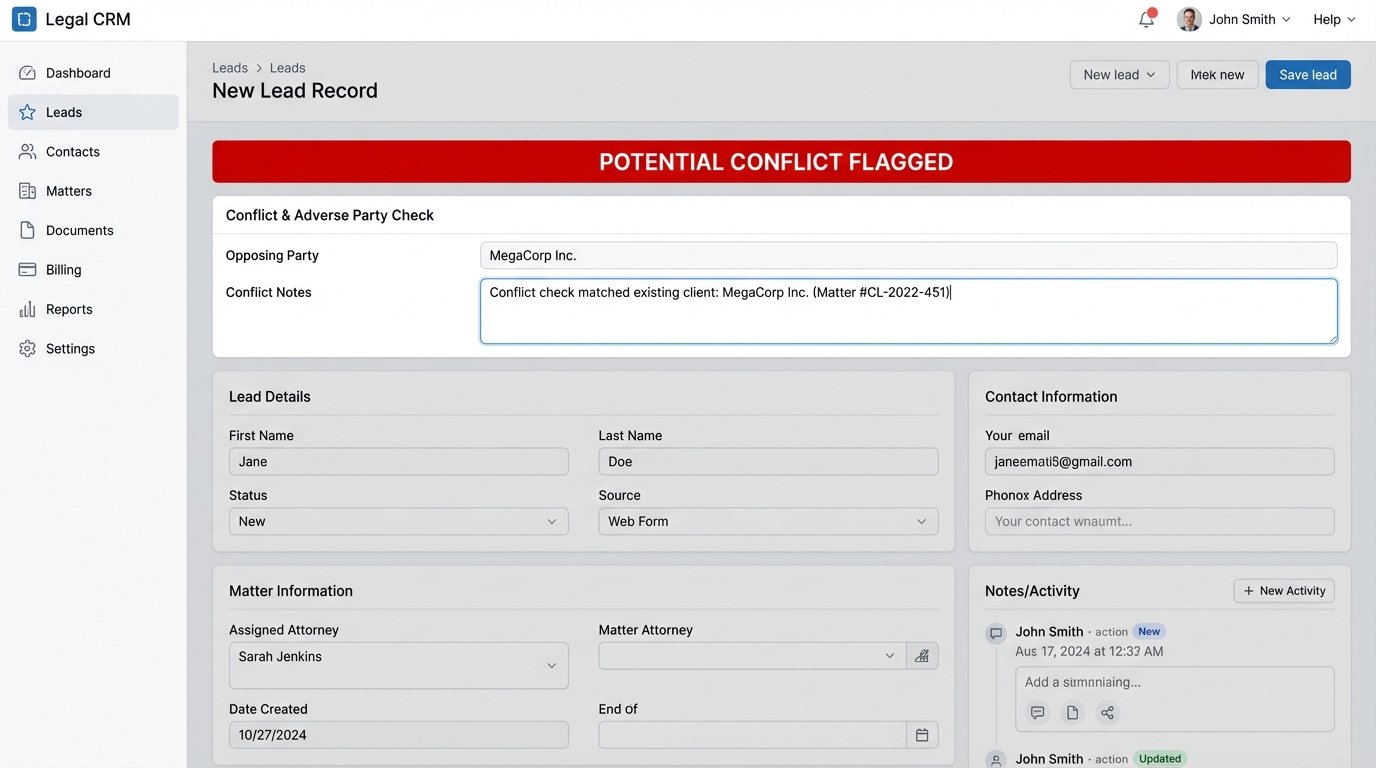Click the comment icon in the activity note box
This screenshot has height=768, width=1376.
tap(1037, 712)
